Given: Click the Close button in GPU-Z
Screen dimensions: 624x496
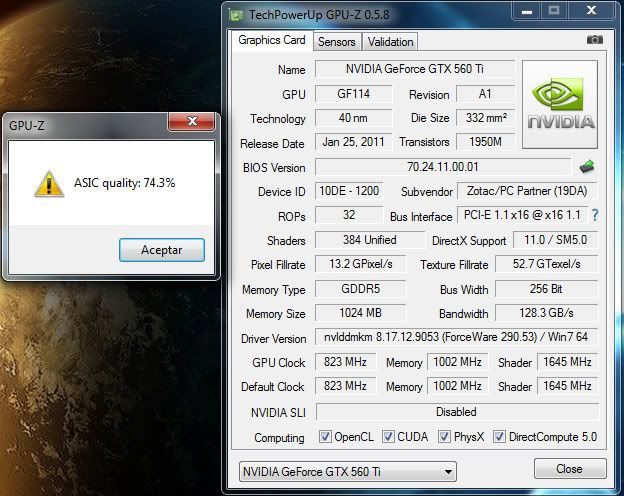Looking at the screenshot, I should tap(569, 469).
